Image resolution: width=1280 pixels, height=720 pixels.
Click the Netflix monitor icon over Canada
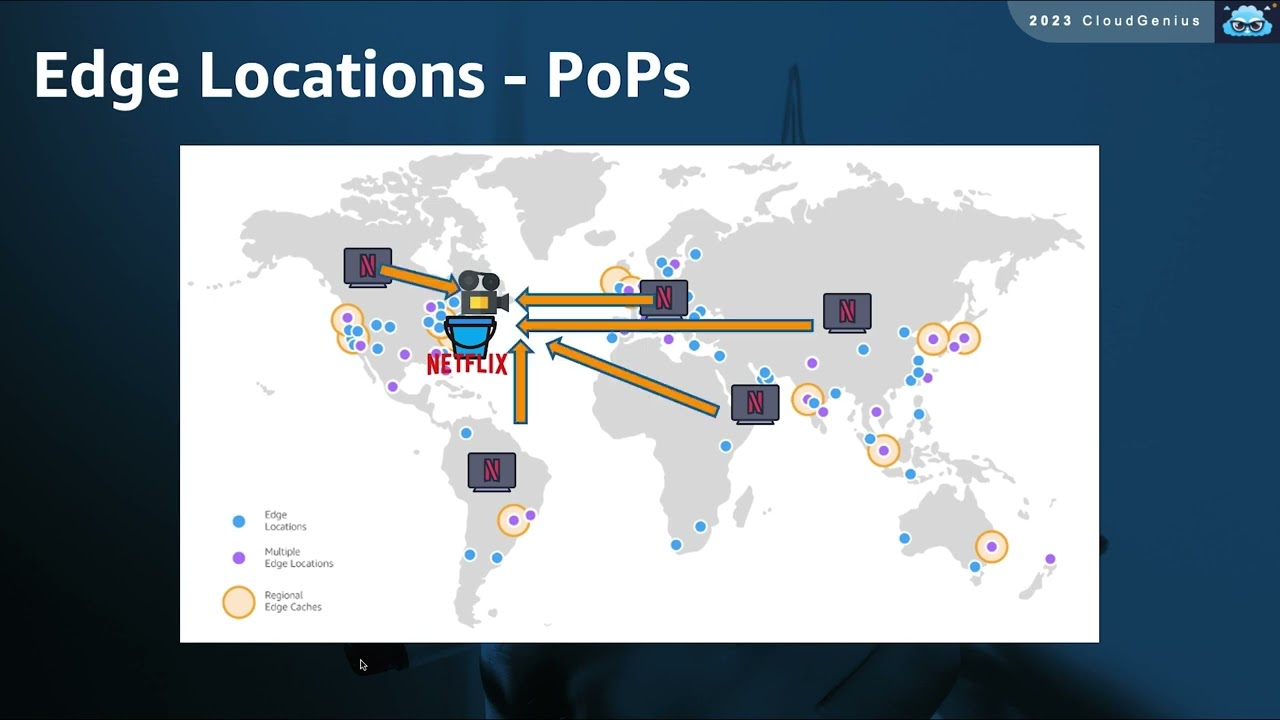(x=367, y=267)
